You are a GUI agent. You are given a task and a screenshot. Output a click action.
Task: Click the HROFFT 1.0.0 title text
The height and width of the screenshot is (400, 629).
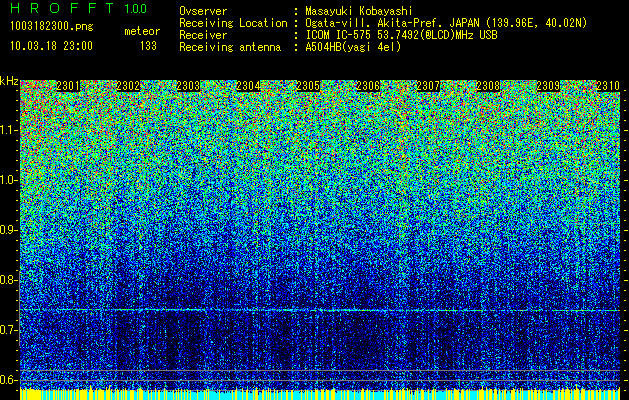(x=78, y=8)
